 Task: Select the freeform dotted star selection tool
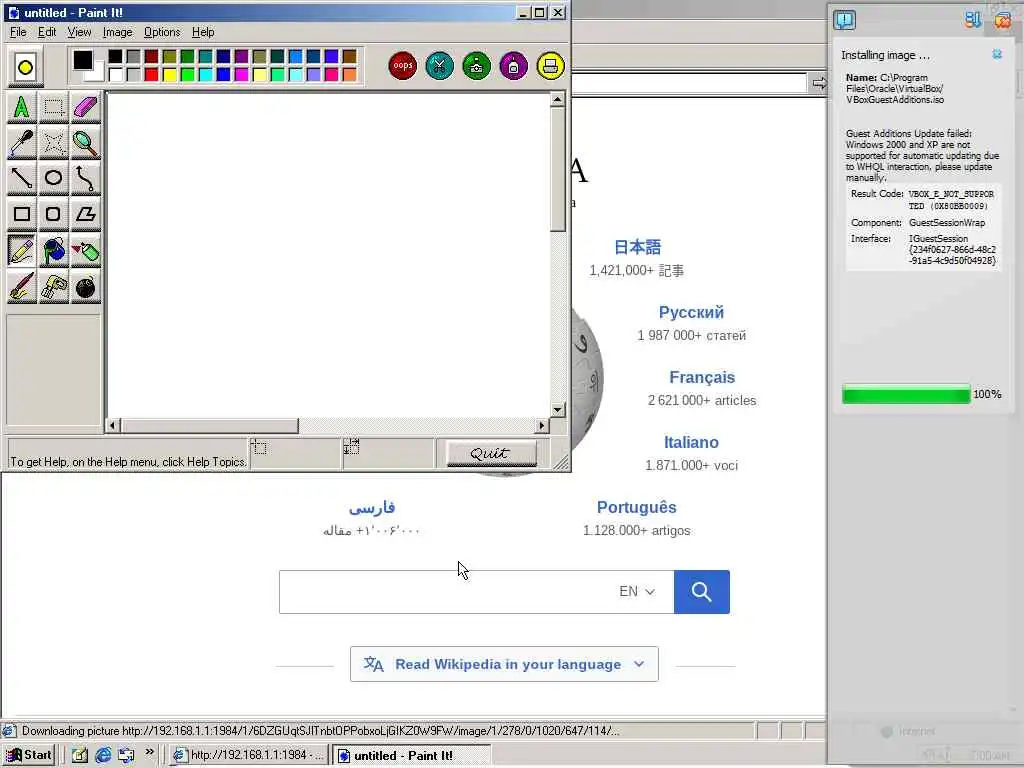[54, 143]
